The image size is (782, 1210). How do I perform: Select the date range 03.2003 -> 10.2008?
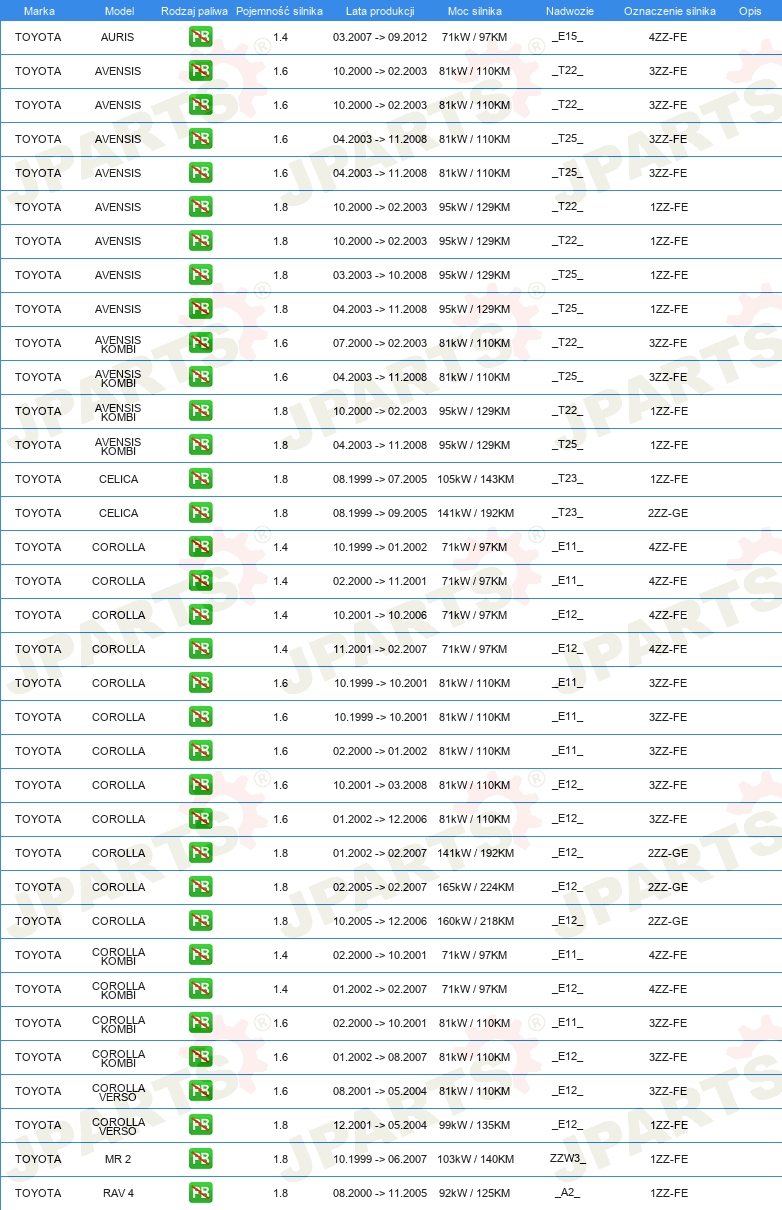pyautogui.click(x=380, y=275)
